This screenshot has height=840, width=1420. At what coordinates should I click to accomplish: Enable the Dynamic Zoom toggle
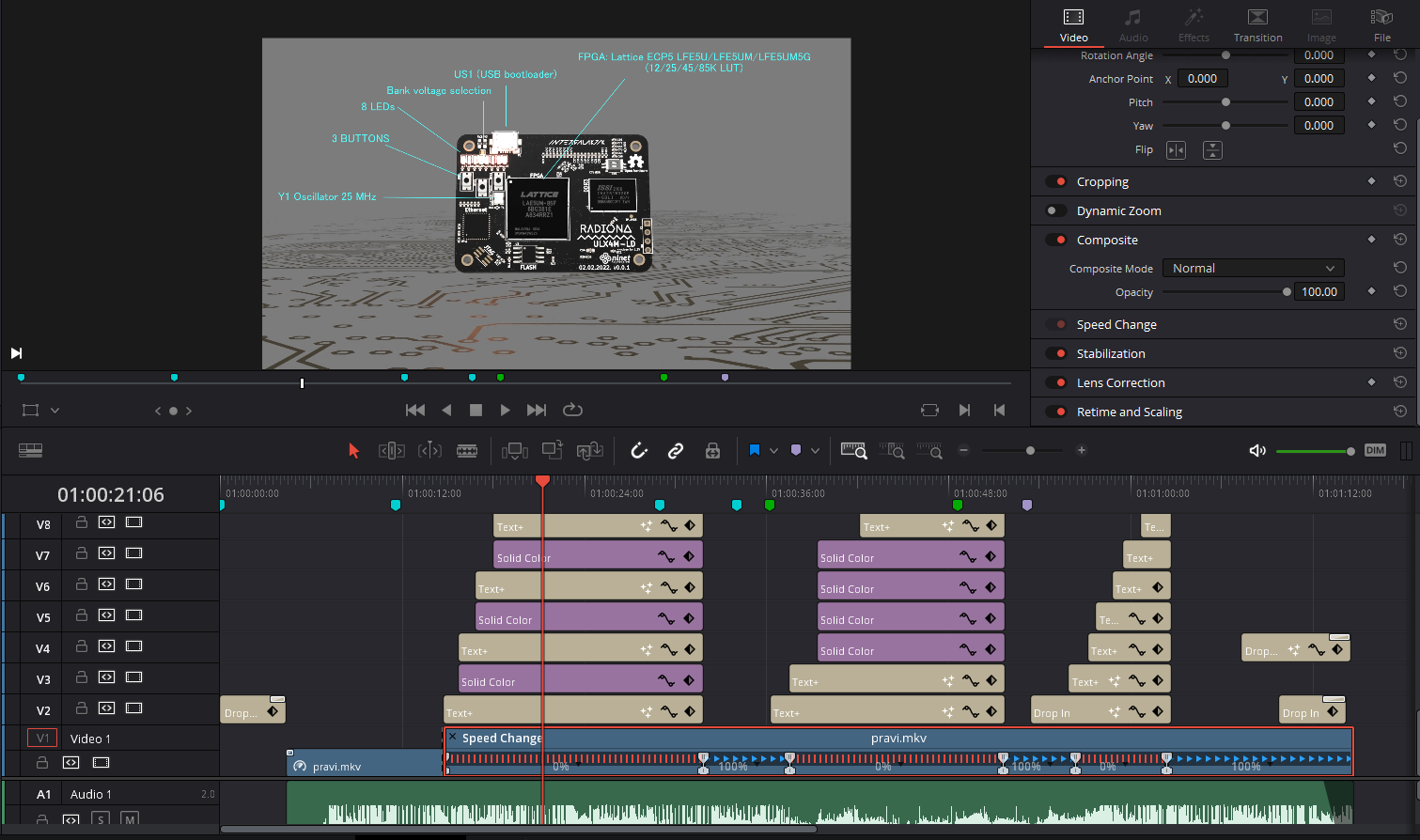(x=1056, y=211)
